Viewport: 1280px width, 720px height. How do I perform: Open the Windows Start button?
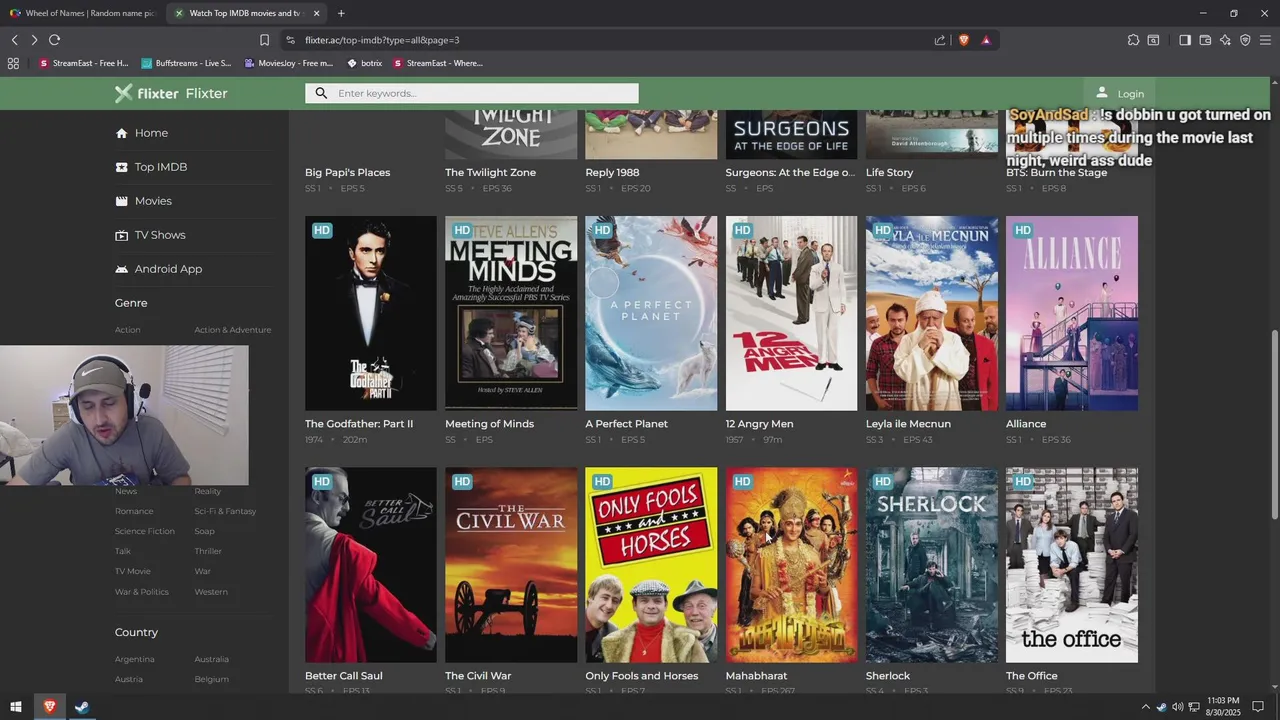(x=17, y=707)
